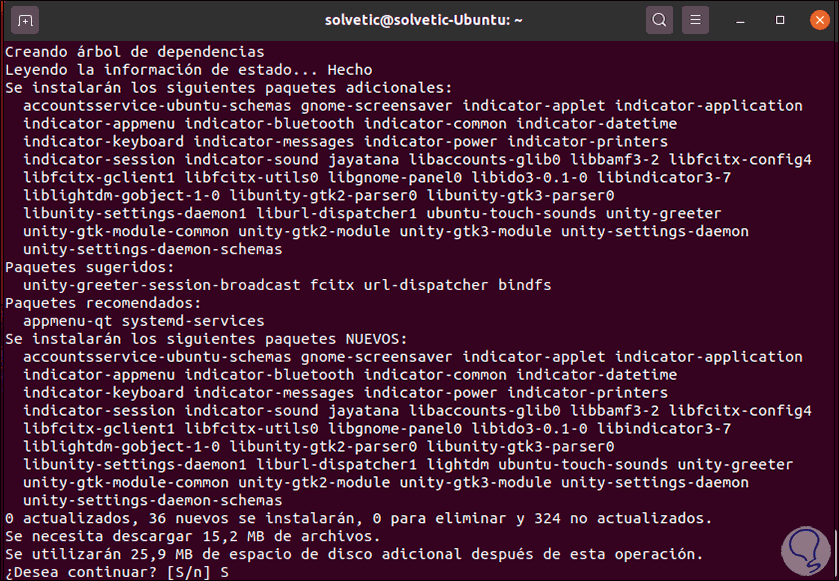Click the word 'lightdm' in package list
Viewport: 839px width, 581px height.
click(457, 464)
